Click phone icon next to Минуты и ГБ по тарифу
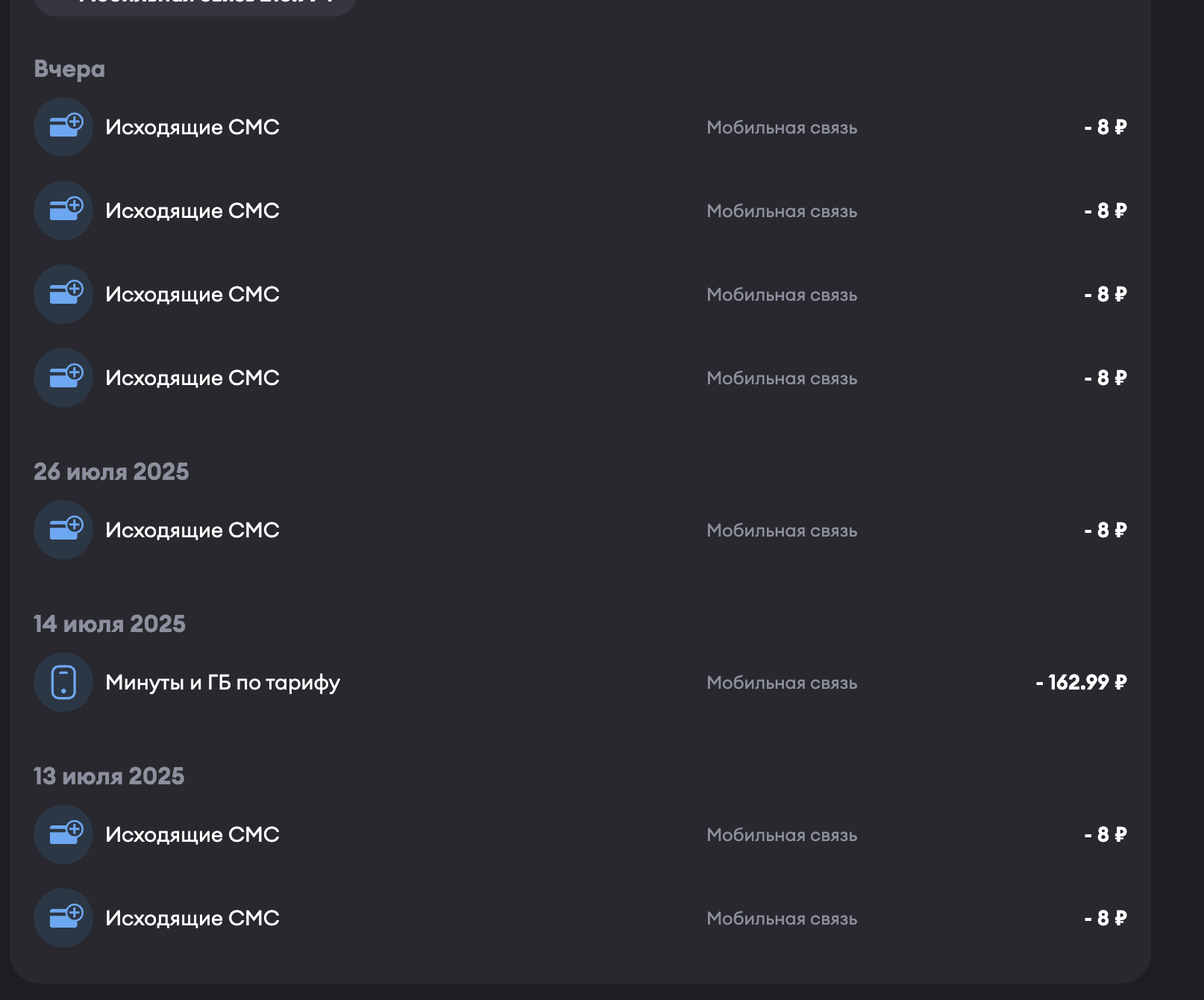The height and width of the screenshot is (1000, 1204). tap(63, 682)
